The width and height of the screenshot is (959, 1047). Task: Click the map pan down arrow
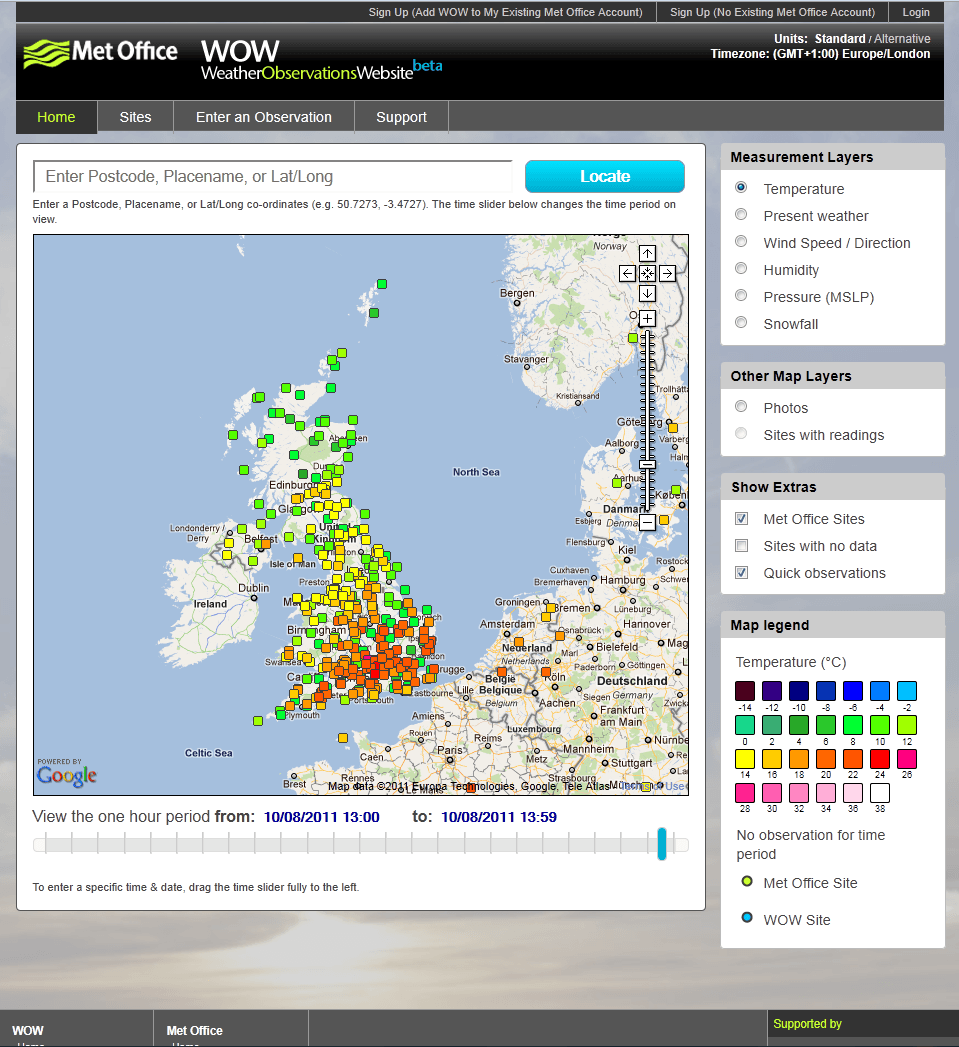[x=647, y=293]
